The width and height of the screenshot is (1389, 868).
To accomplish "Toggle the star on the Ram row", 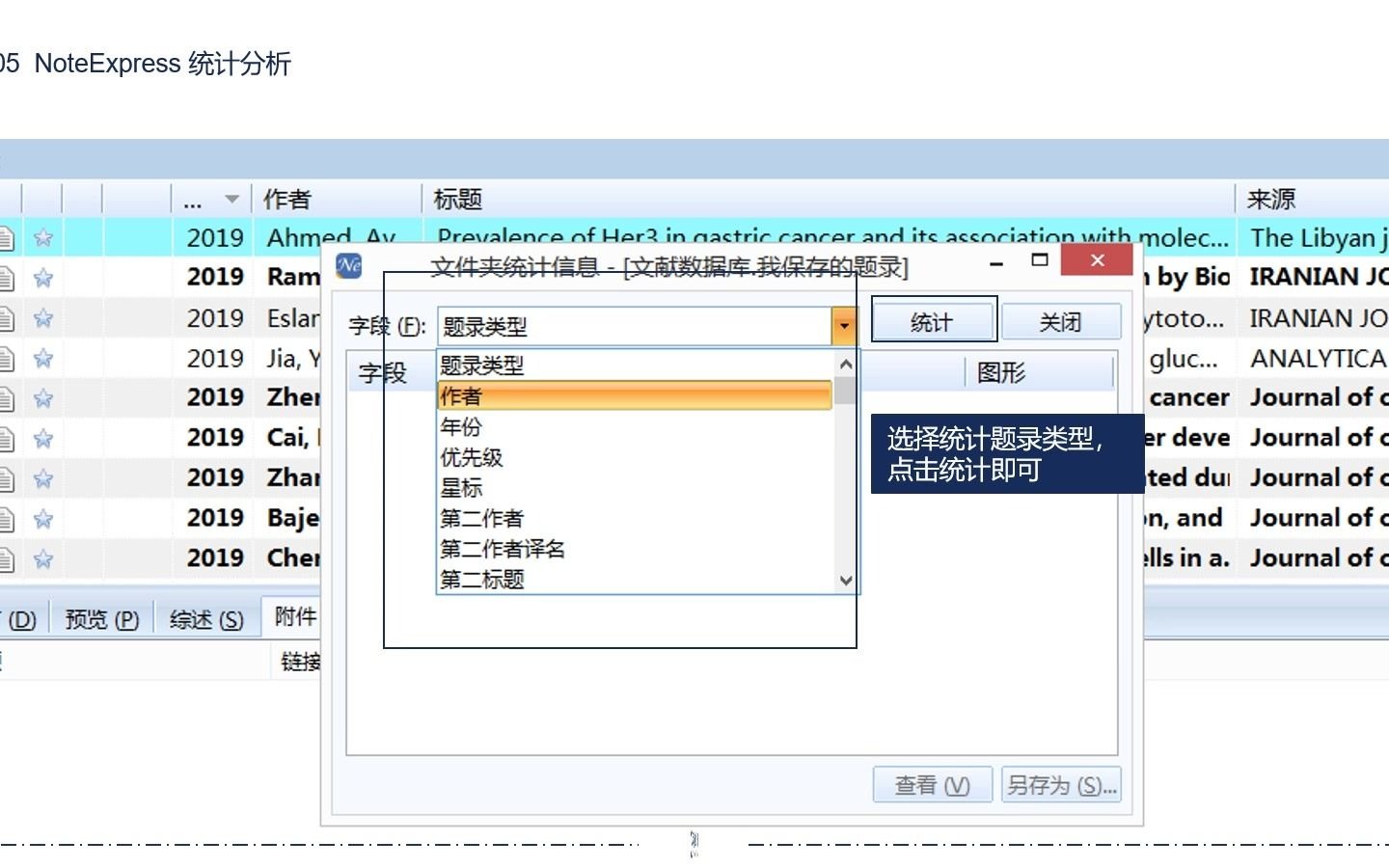I will click(43, 278).
